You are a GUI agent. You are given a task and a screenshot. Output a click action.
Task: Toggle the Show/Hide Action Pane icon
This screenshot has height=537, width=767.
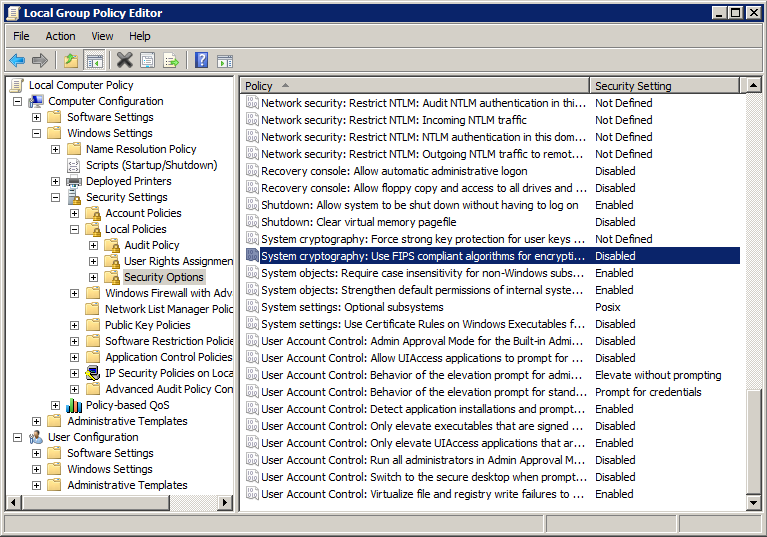[225, 61]
